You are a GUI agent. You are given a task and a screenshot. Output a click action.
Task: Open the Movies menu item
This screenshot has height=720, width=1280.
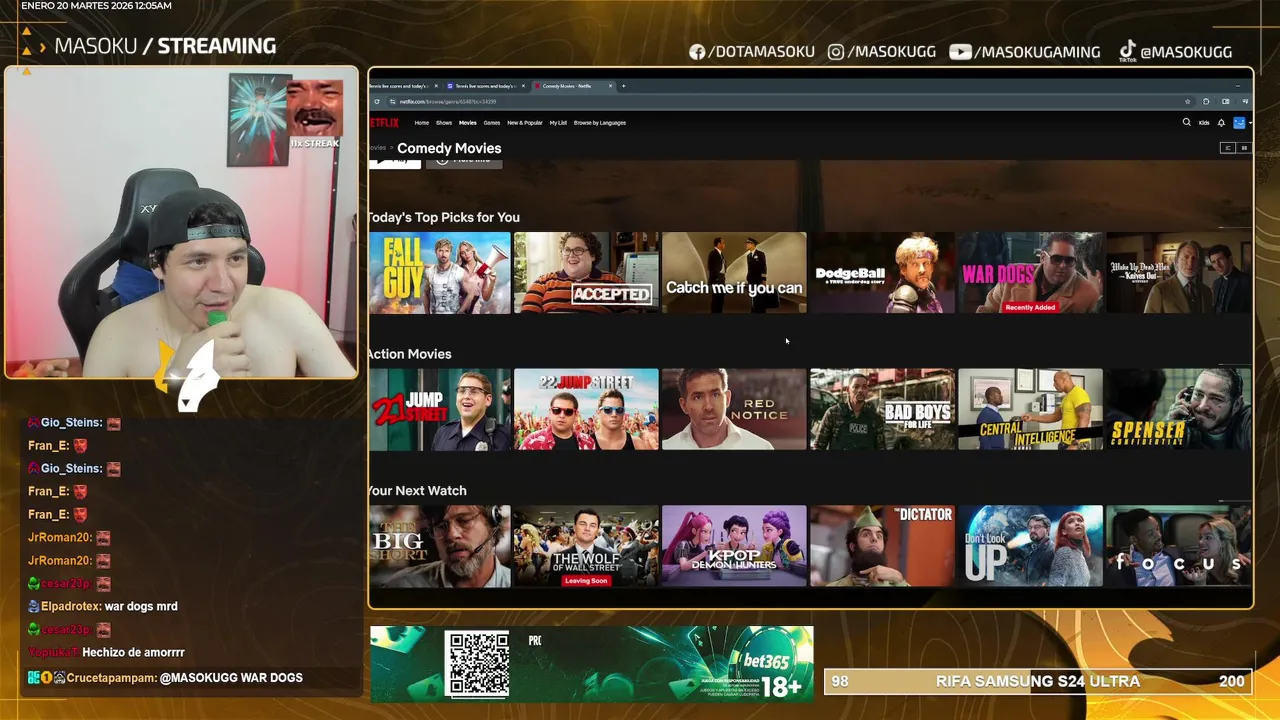click(467, 123)
